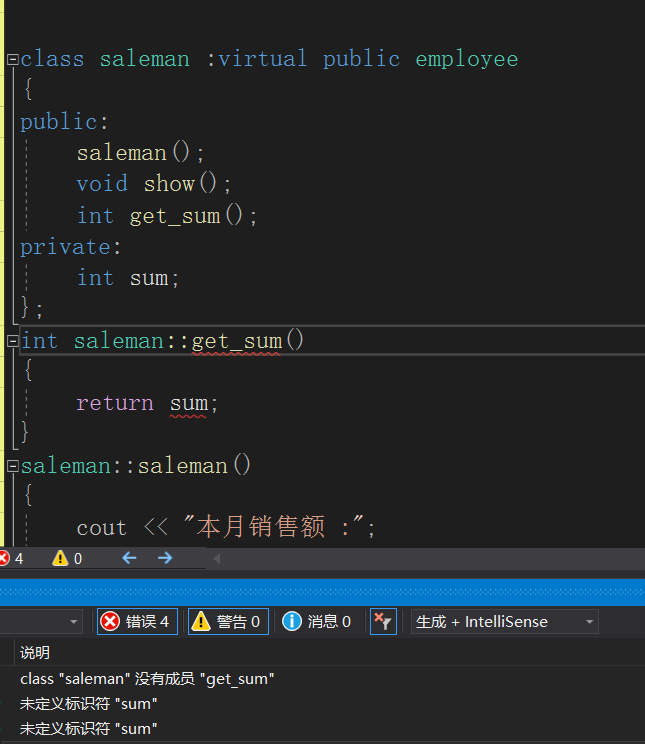
Task: Click employee base class name in code
Action: [467, 59]
